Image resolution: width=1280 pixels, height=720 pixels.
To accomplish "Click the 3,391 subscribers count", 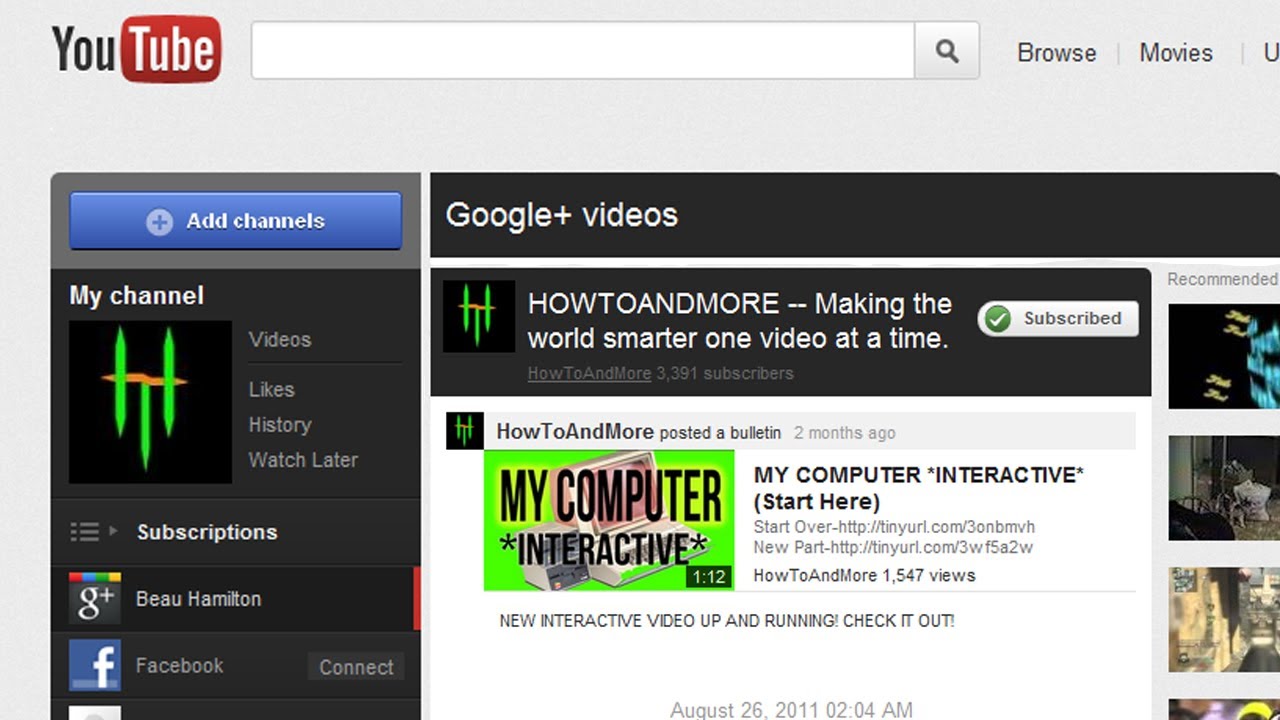I will (x=725, y=374).
